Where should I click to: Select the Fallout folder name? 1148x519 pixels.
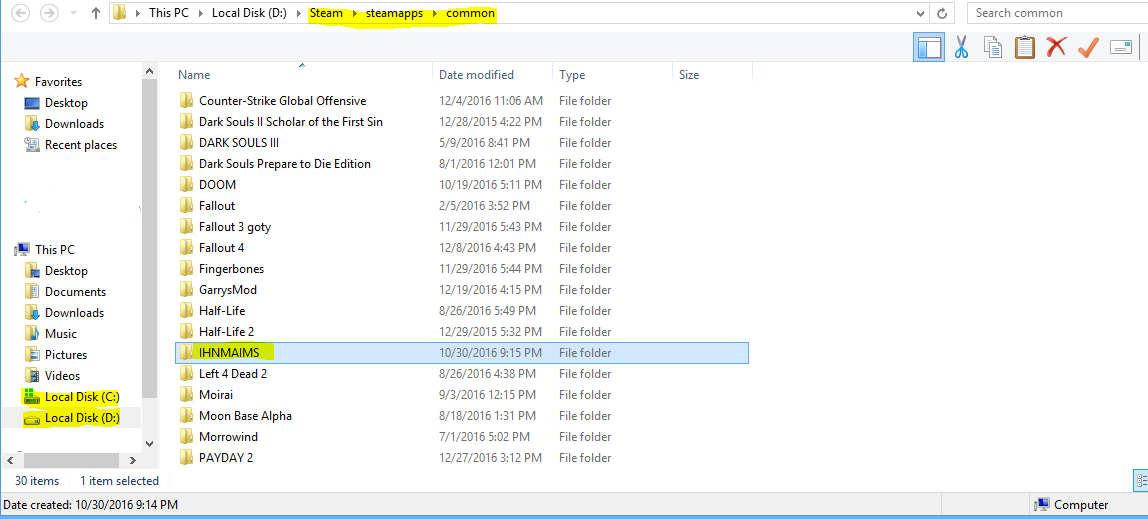217,206
